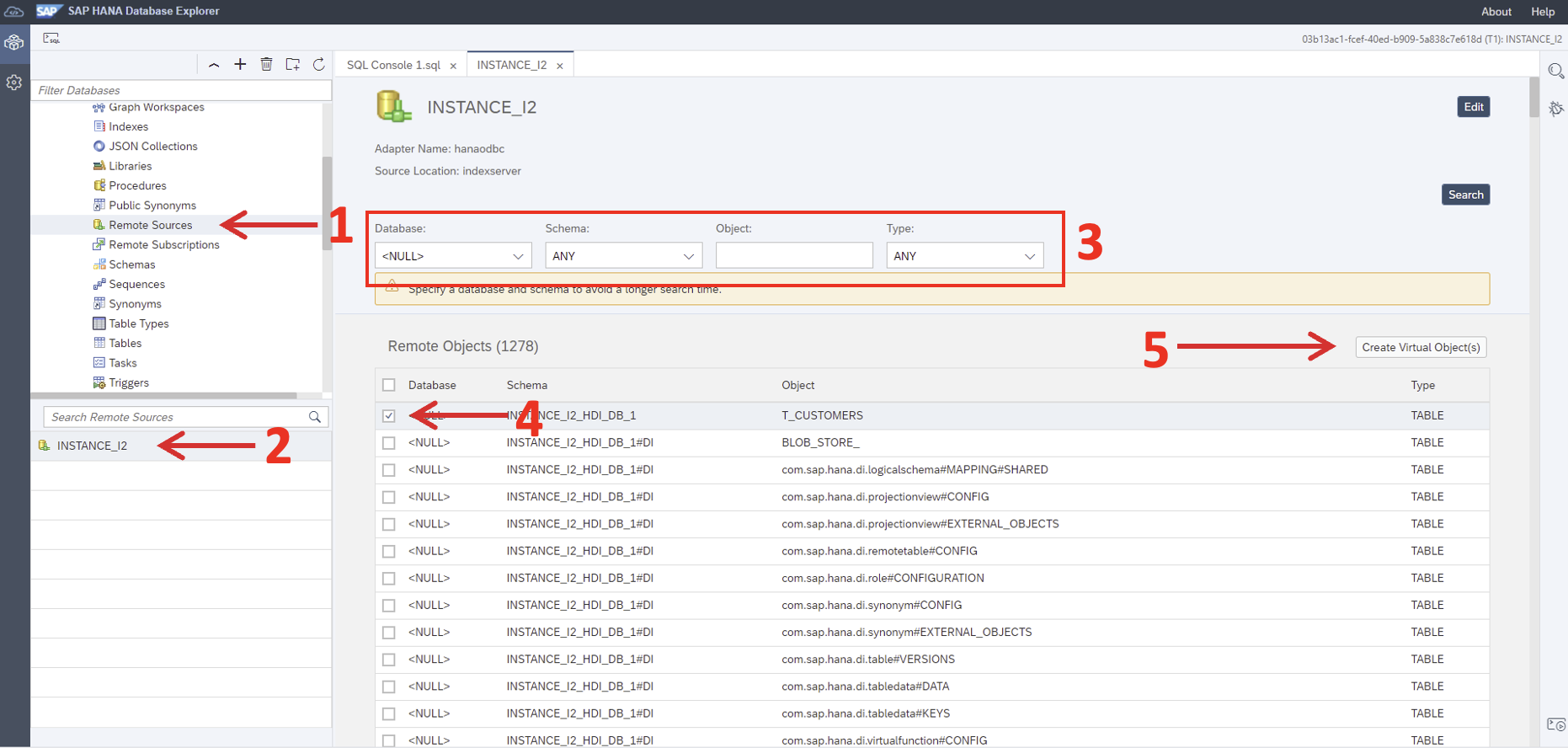The width and height of the screenshot is (1568, 748).
Task: Open the Database dropdown
Action: point(453,256)
